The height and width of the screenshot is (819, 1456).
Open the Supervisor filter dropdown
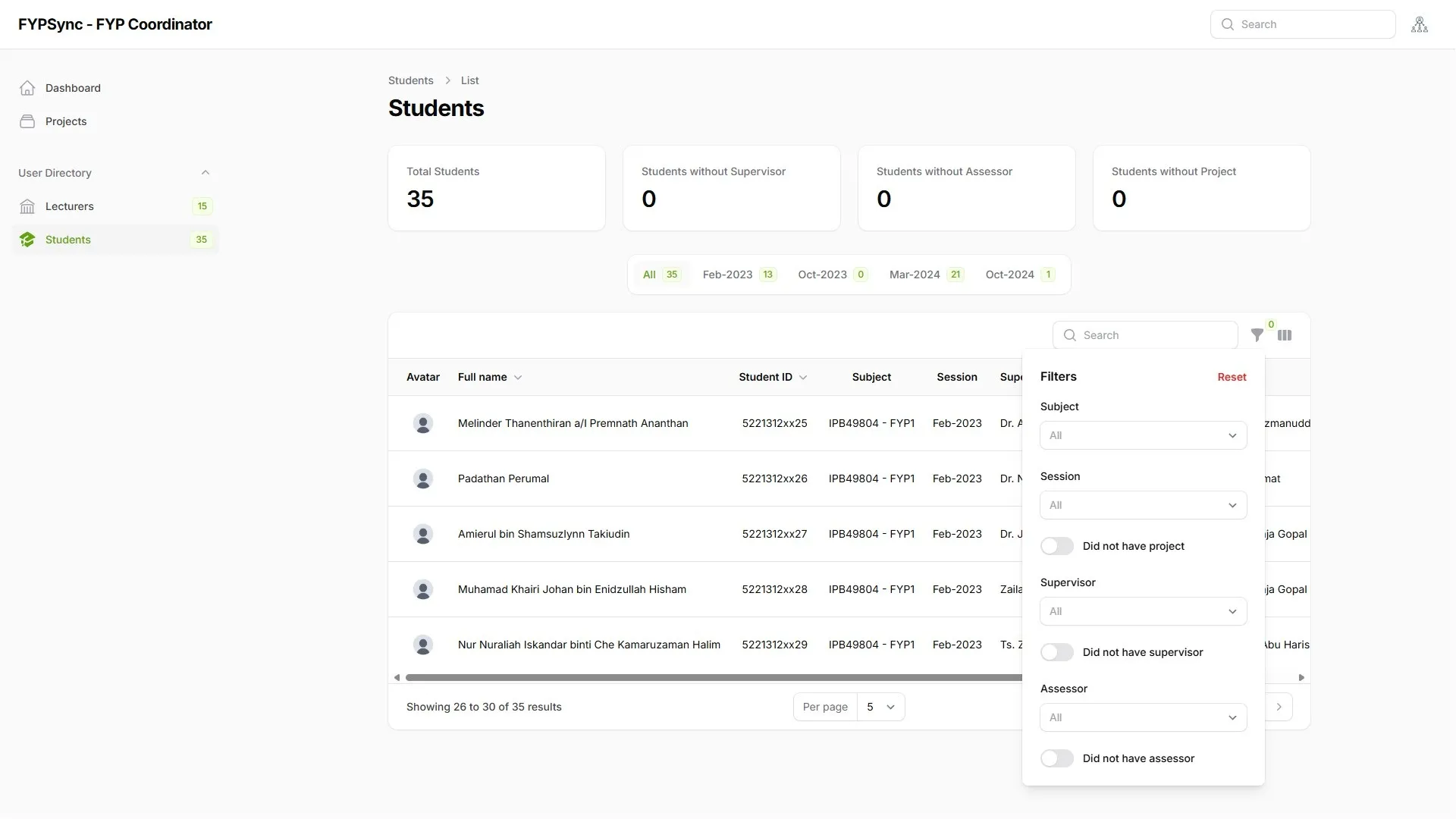tap(1143, 611)
